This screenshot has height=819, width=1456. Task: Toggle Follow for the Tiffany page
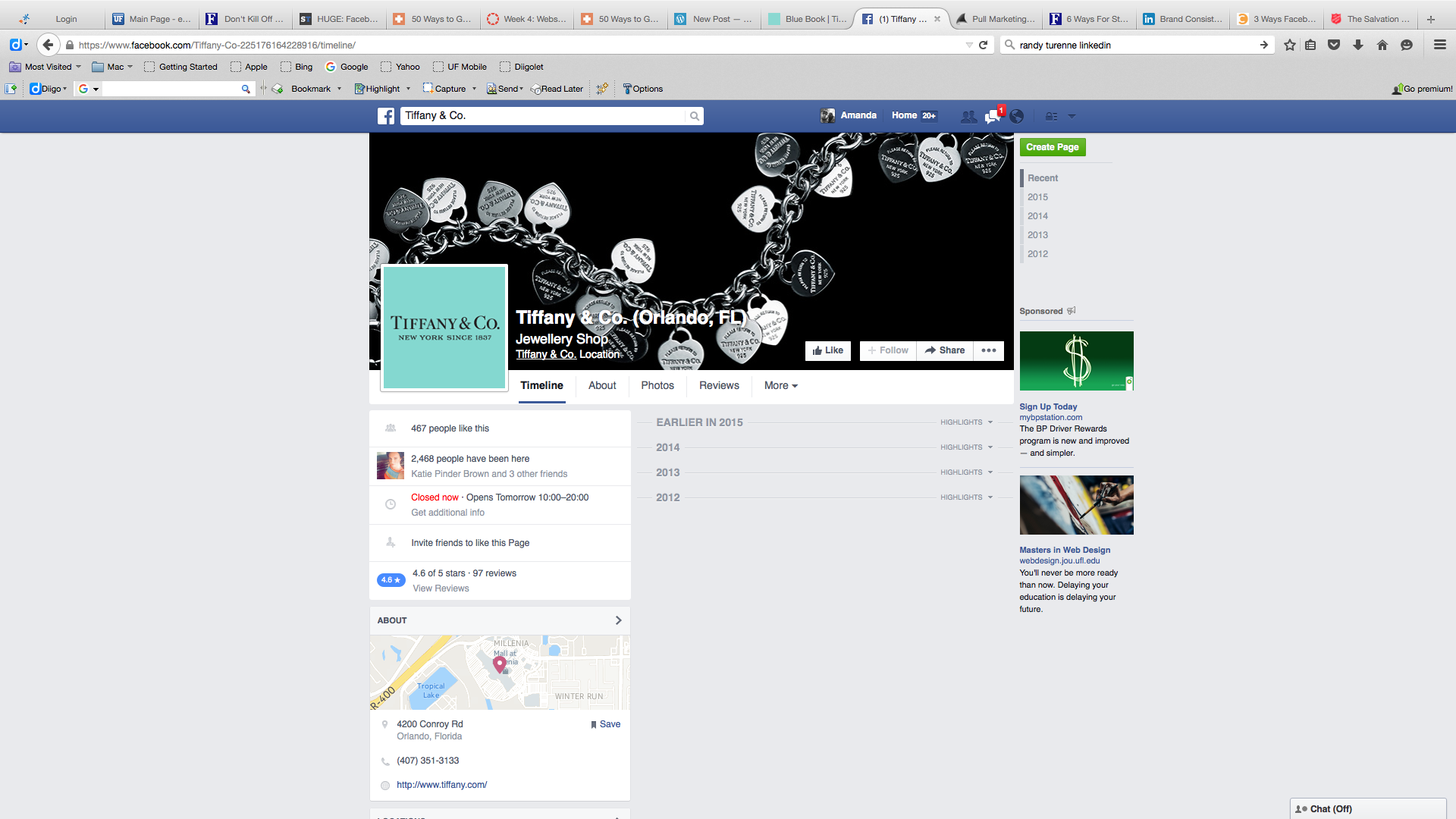click(x=888, y=350)
